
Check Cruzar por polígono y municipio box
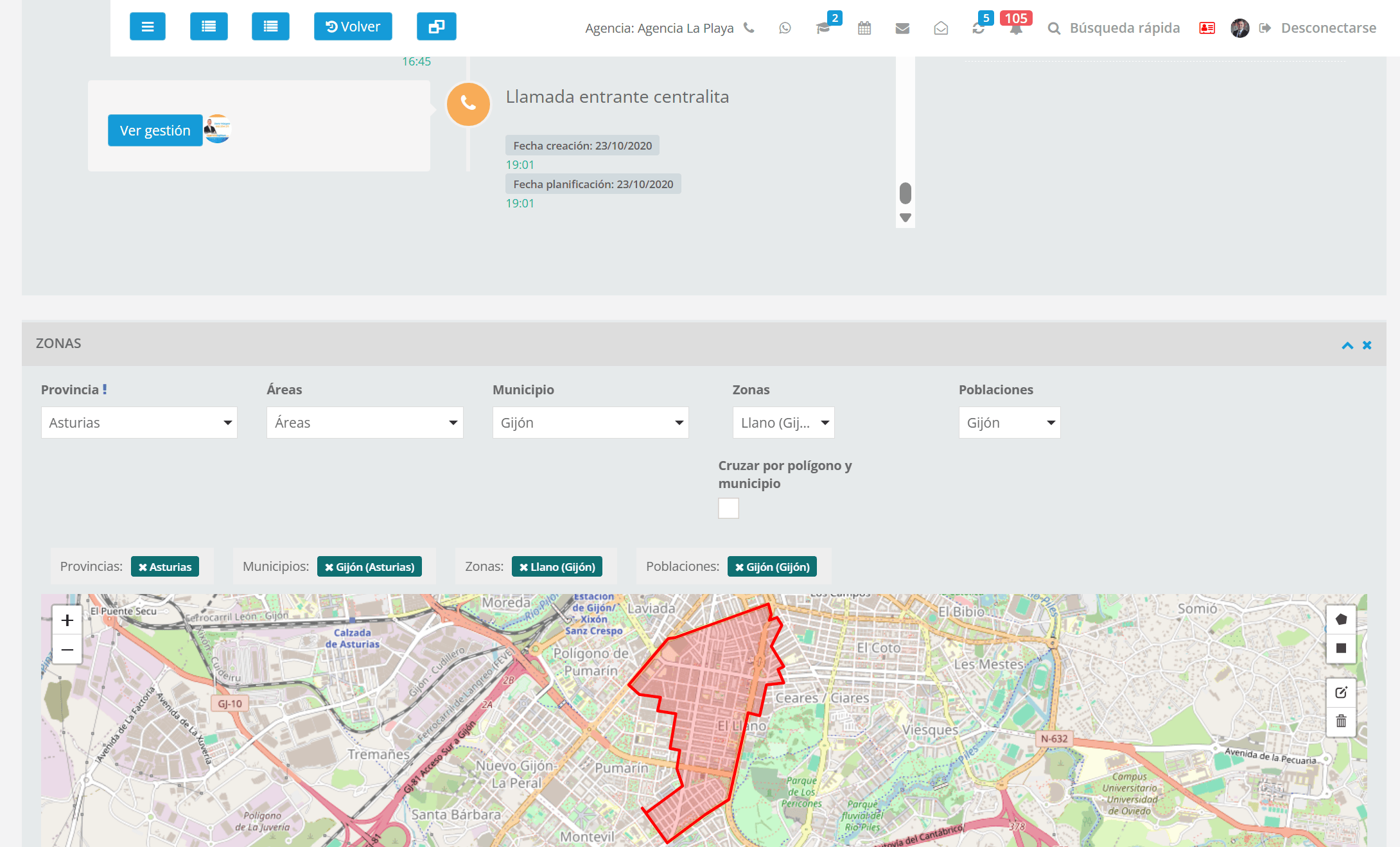pyautogui.click(x=728, y=508)
